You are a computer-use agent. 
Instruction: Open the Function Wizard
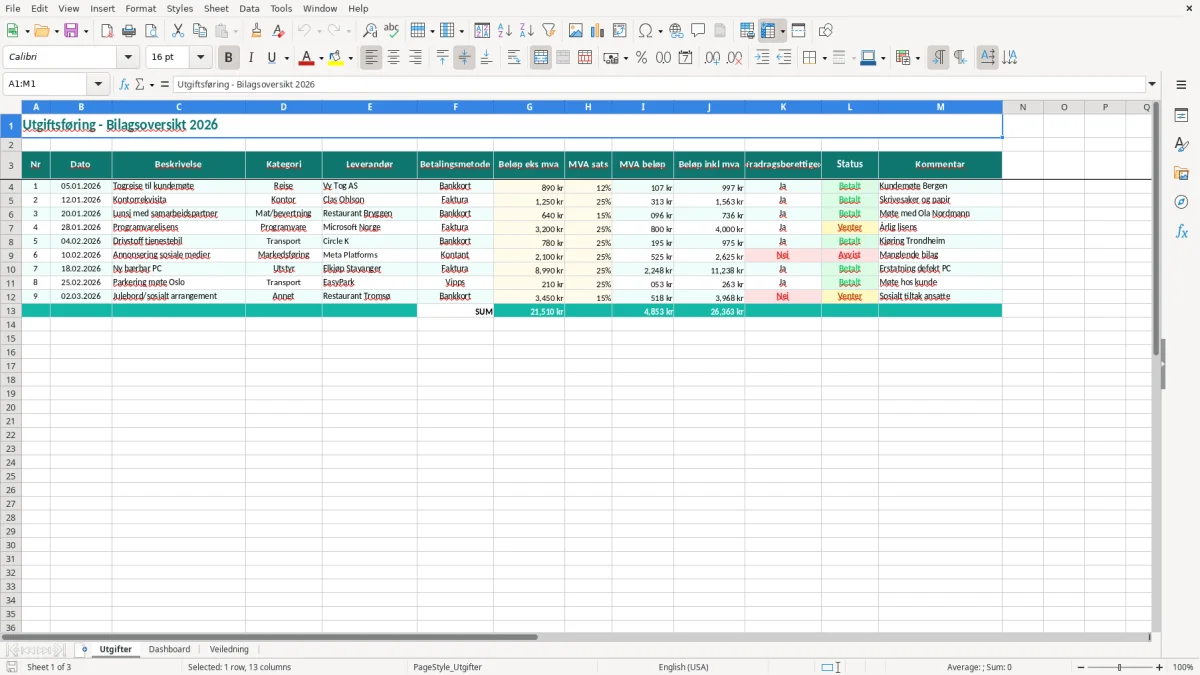[125, 84]
